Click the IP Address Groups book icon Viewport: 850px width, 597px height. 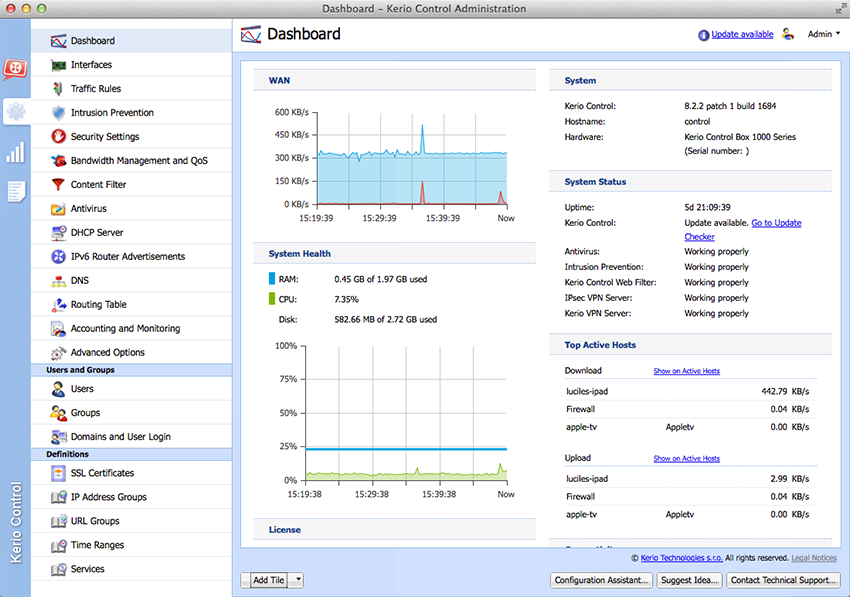58,497
